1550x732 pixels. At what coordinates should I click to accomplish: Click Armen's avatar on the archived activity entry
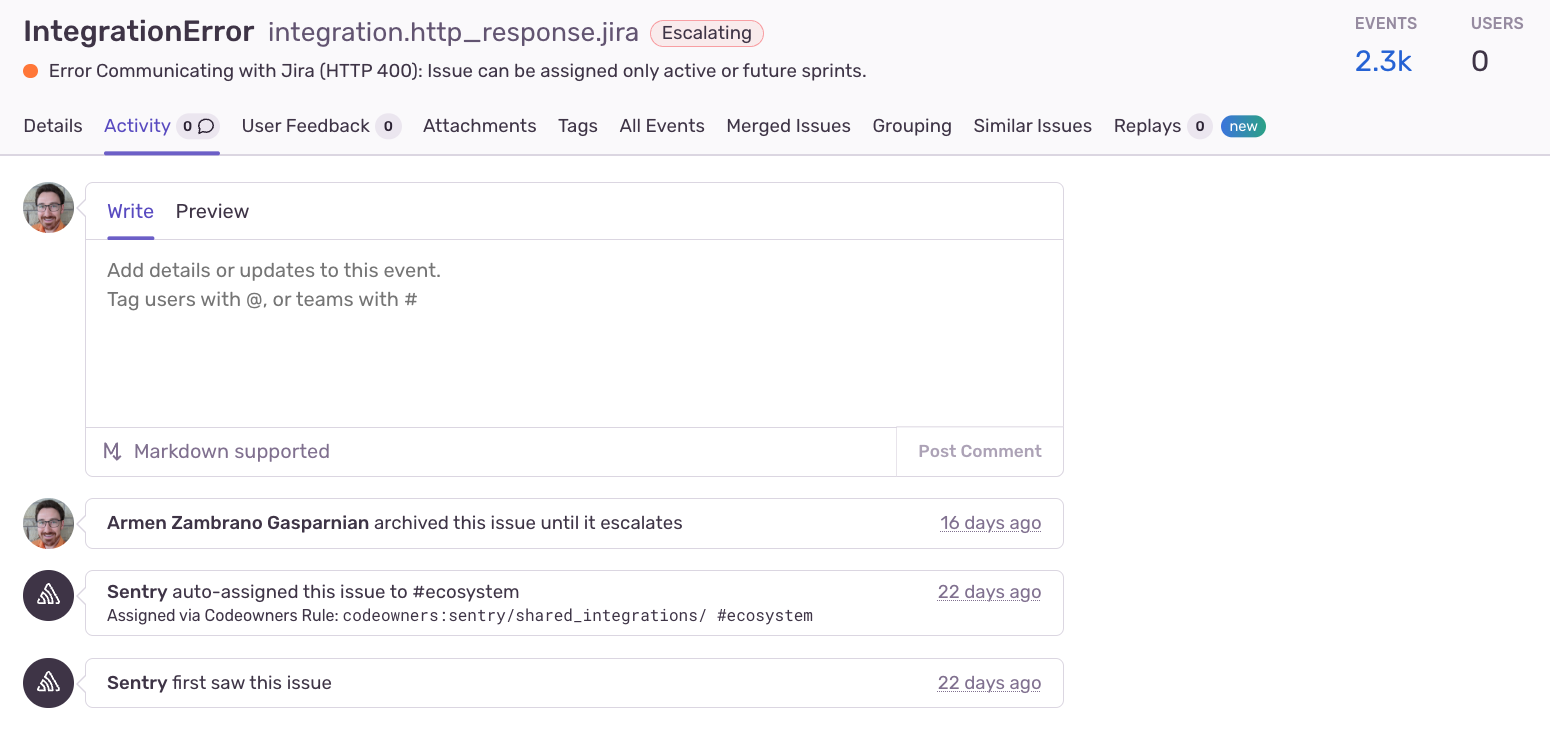(47, 522)
